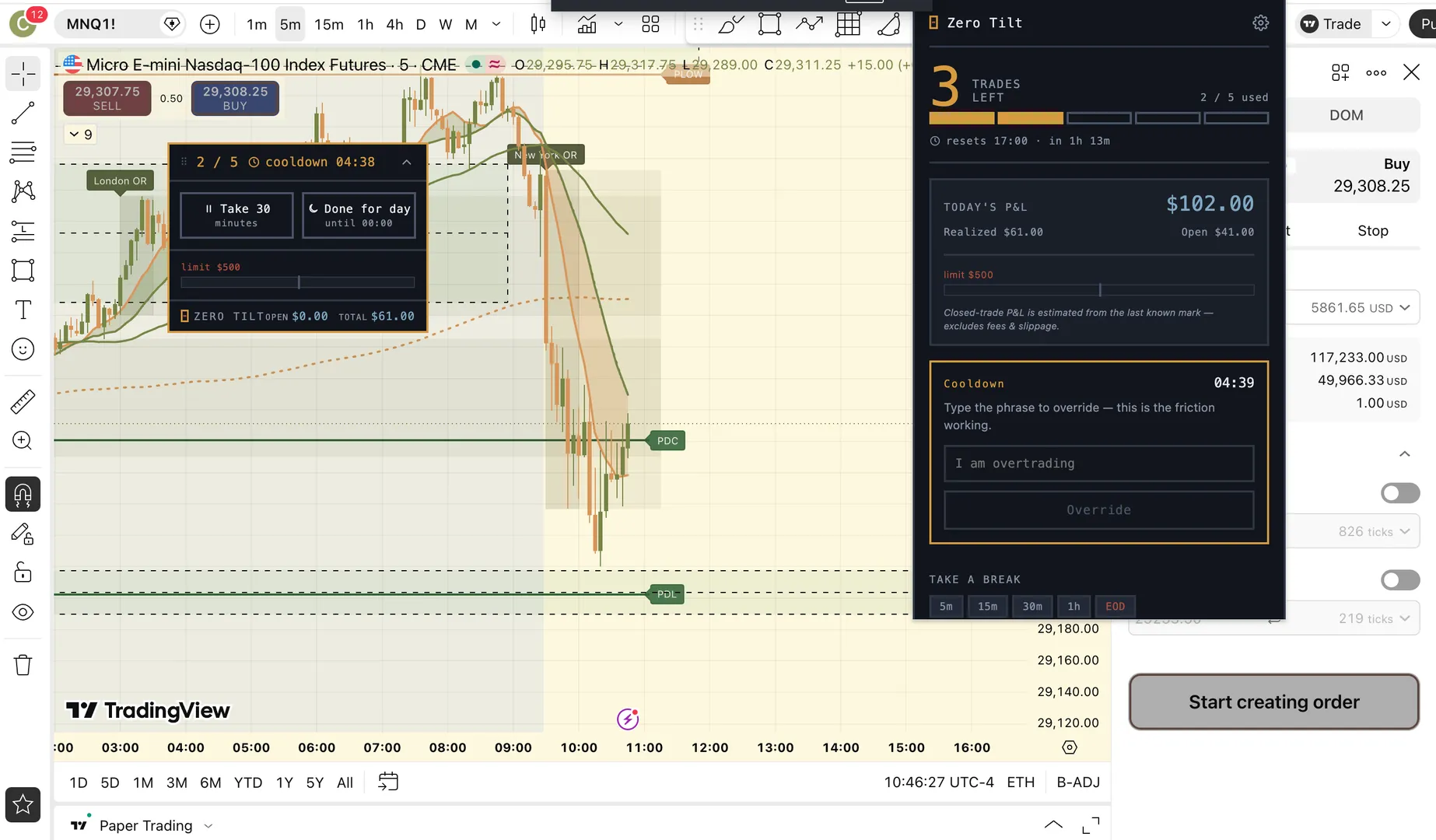The width and height of the screenshot is (1436, 840).
Task: Collapse indicator legend showing 9
Action: [x=80, y=134]
